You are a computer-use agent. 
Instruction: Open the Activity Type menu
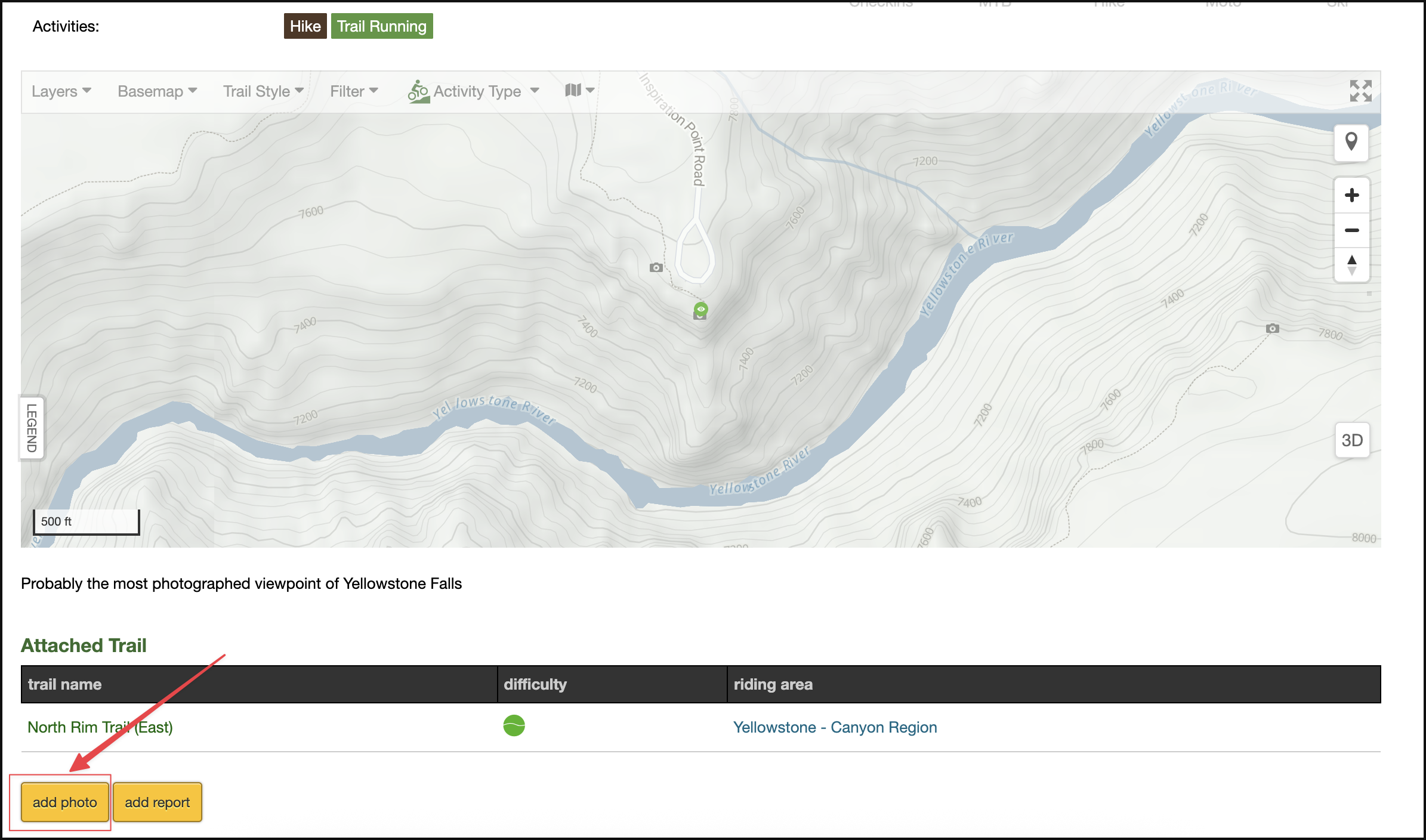click(474, 91)
